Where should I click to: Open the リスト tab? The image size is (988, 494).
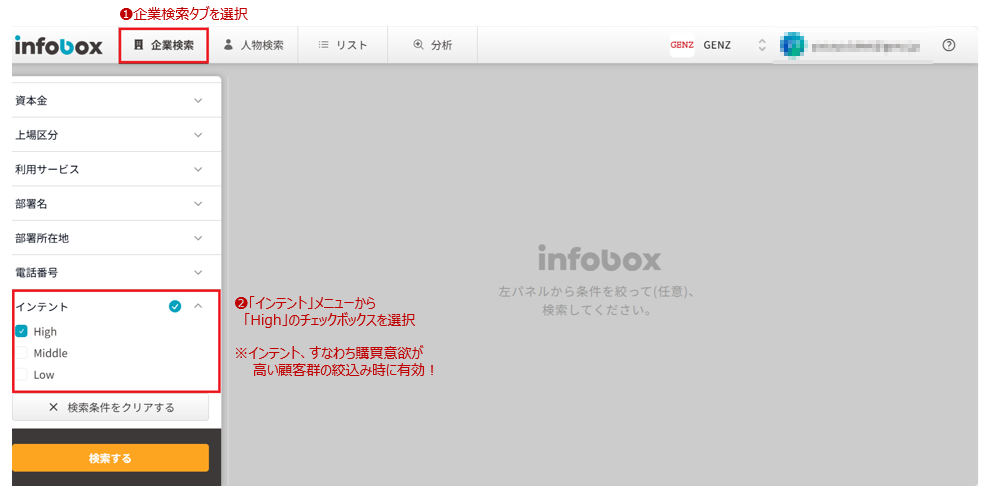coord(343,45)
